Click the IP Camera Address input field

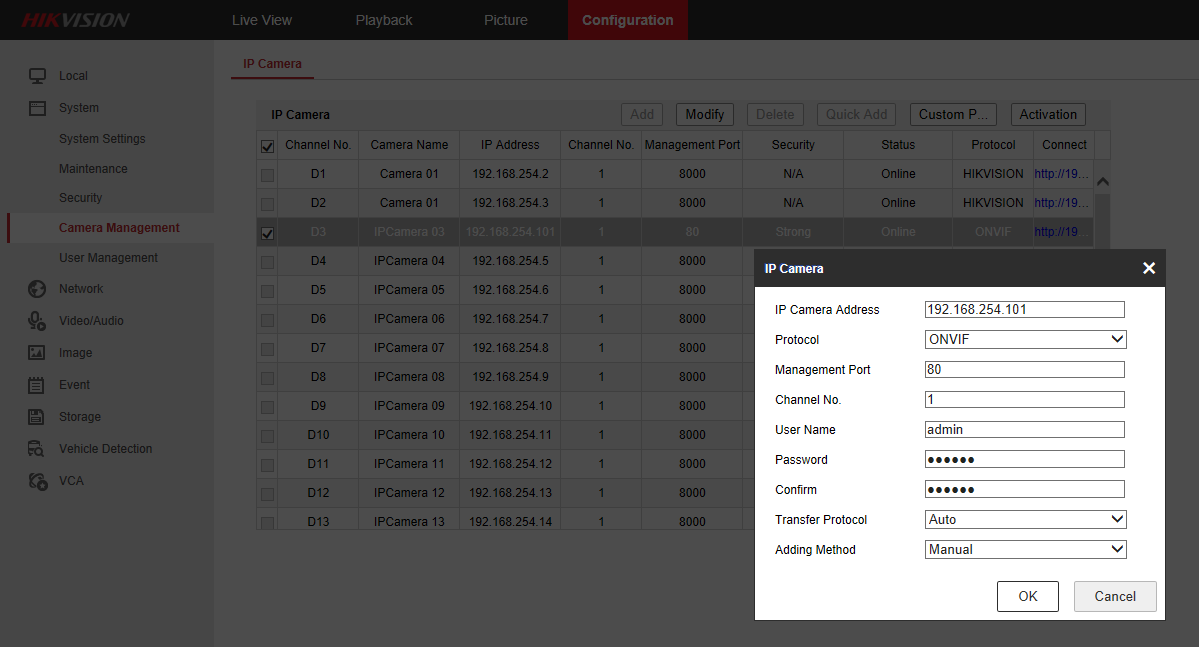(1024, 310)
